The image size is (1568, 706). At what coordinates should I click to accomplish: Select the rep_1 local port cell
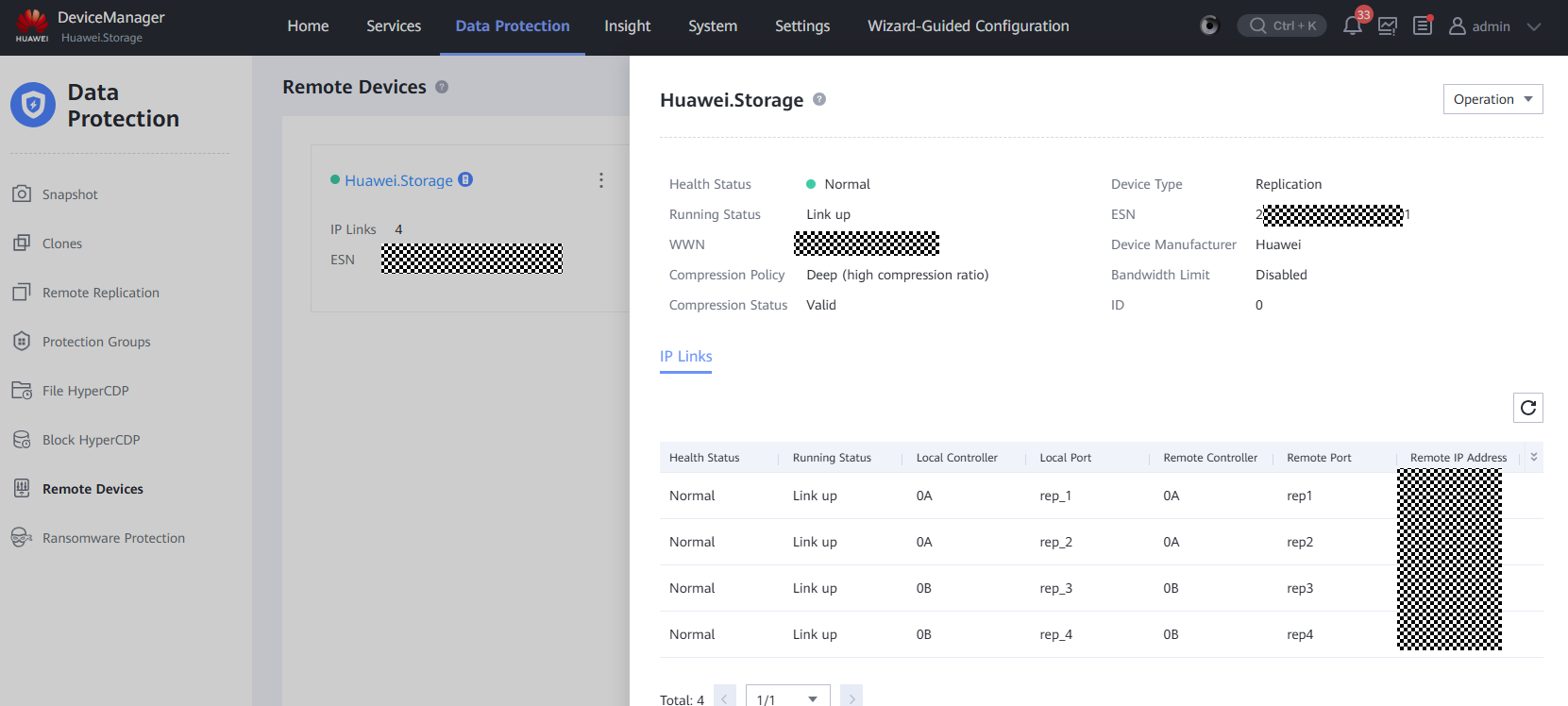[1055, 496]
